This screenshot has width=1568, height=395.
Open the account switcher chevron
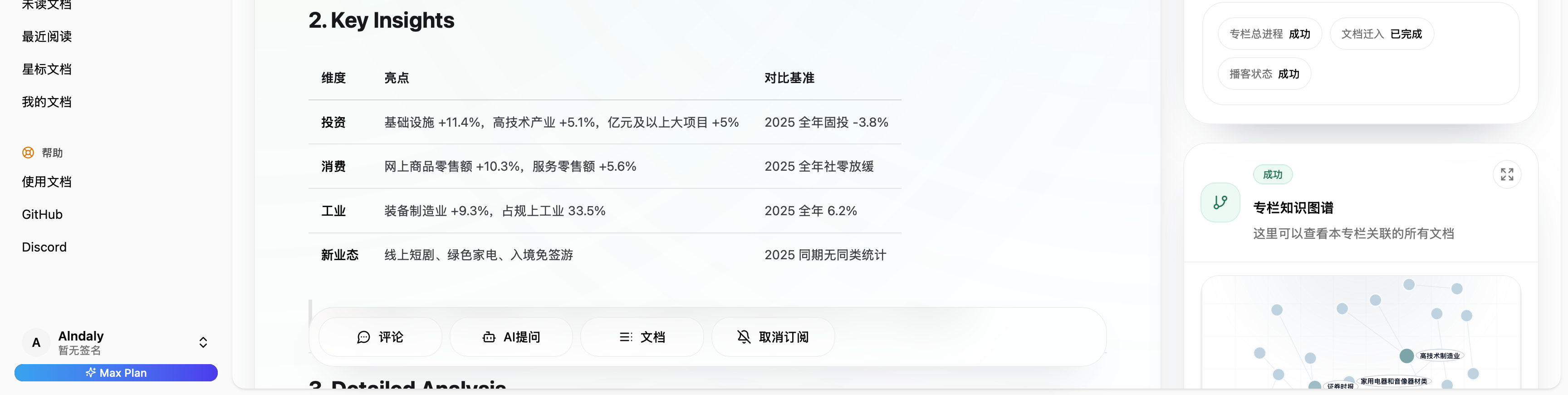click(203, 343)
